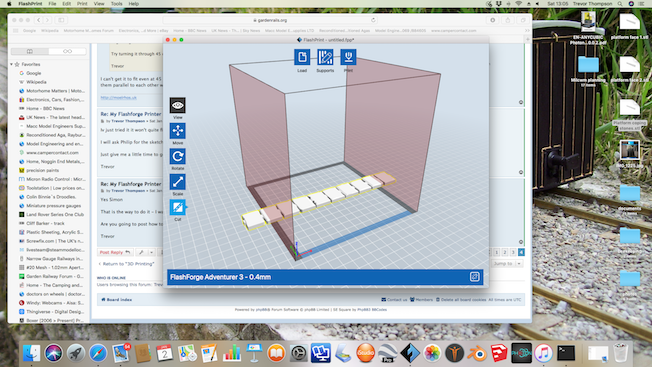The height and width of the screenshot is (367, 652).
Task: Click Safari back navigation arrow
Action: pos(39,20)
